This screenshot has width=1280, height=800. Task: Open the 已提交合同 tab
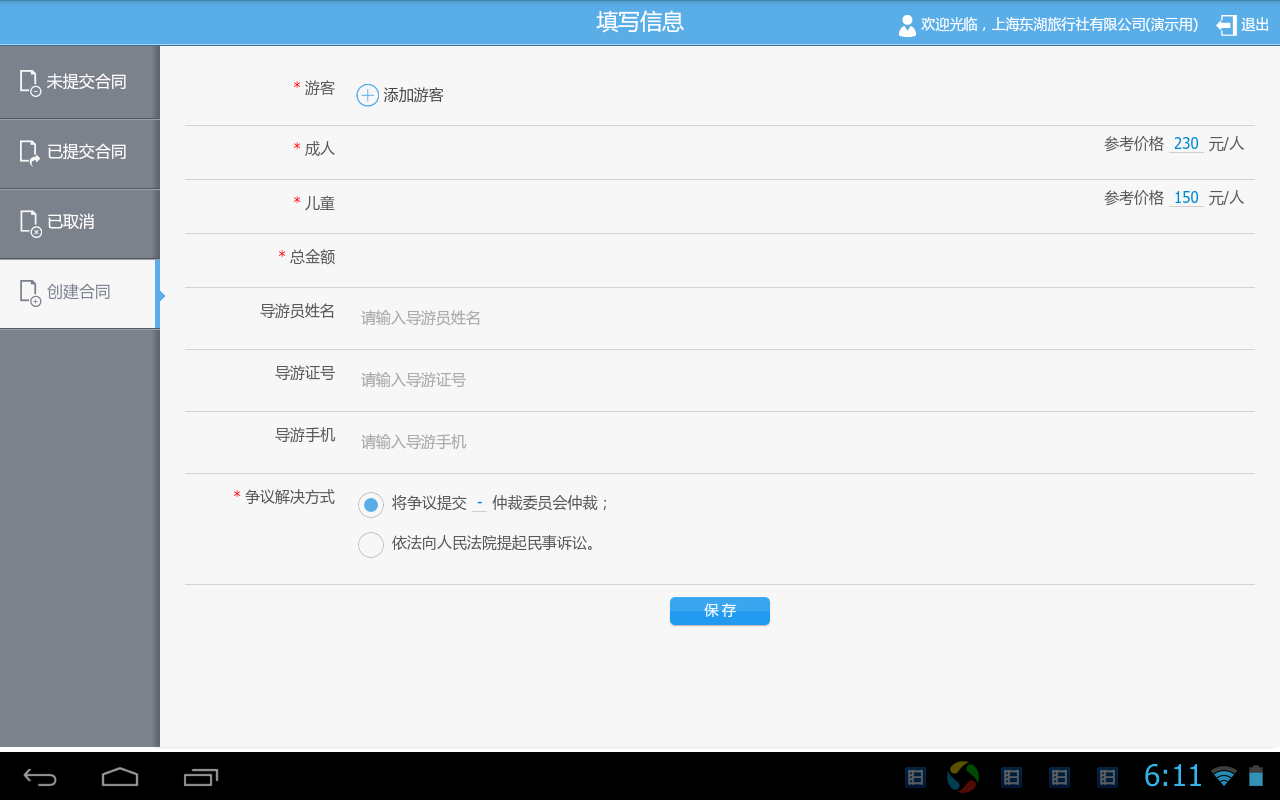(x=80, y=152)
